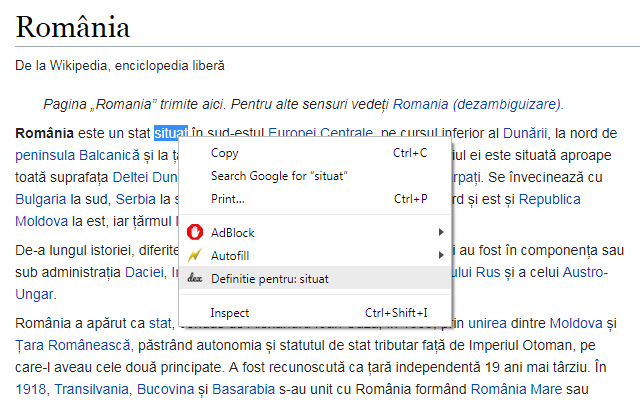This screenshot has height=400, width=640.
Task: Open the Romania (dezambiguizare) link
Action: tap(477, 104)
